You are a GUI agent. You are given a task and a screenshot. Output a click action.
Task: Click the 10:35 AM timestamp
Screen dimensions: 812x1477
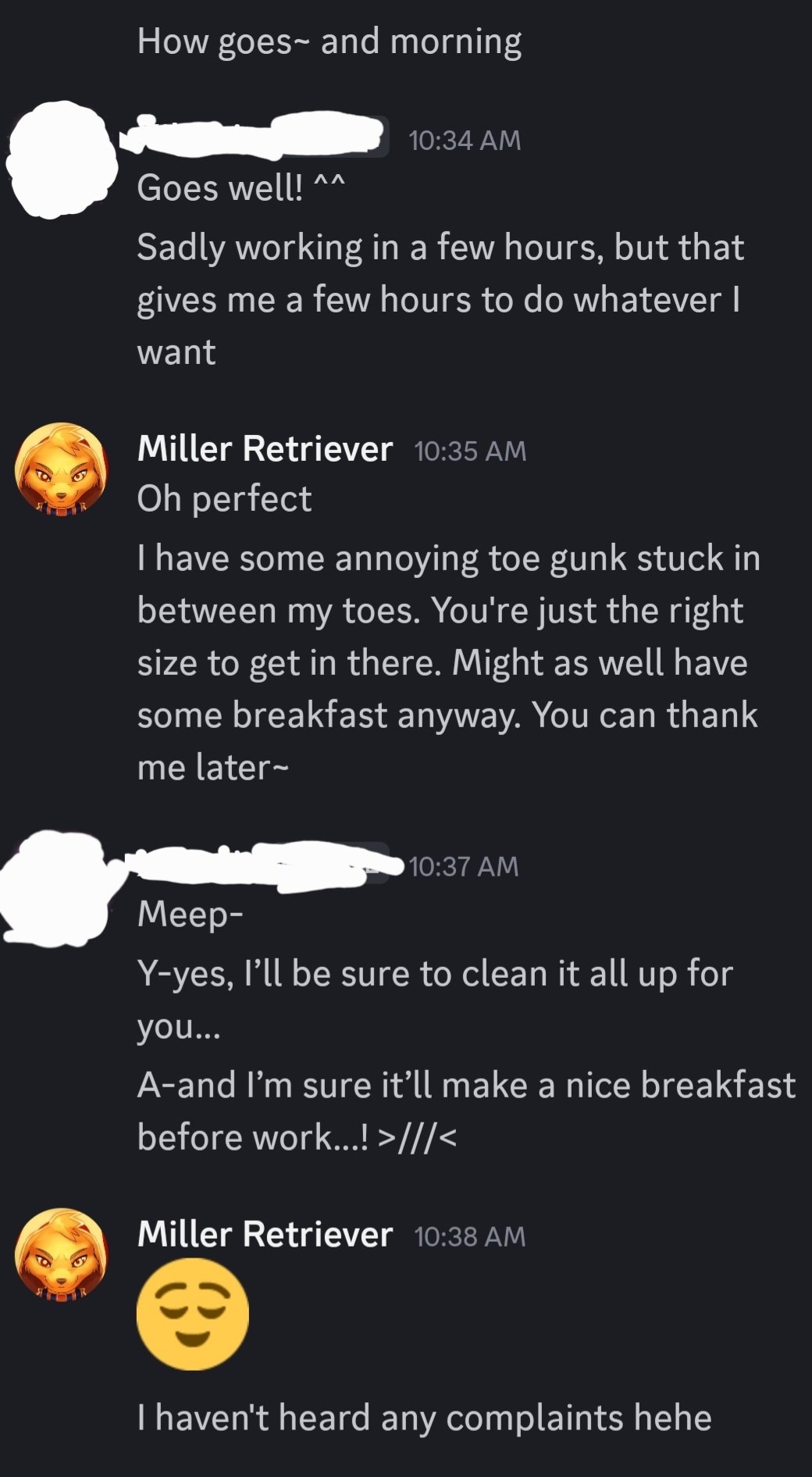click(x=470, y=451)
